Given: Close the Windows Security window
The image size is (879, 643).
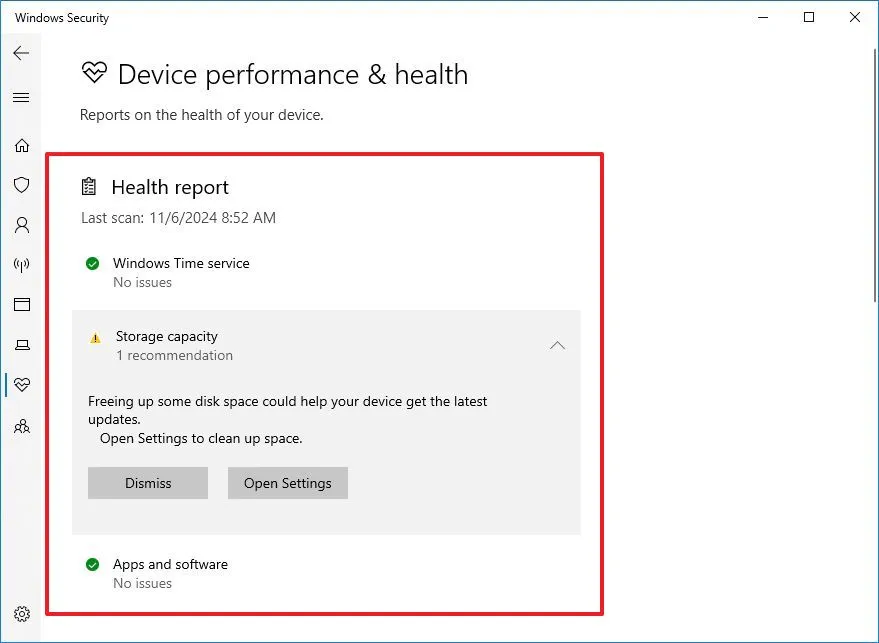Looking at the screenshot, I should tap(855, 17).
